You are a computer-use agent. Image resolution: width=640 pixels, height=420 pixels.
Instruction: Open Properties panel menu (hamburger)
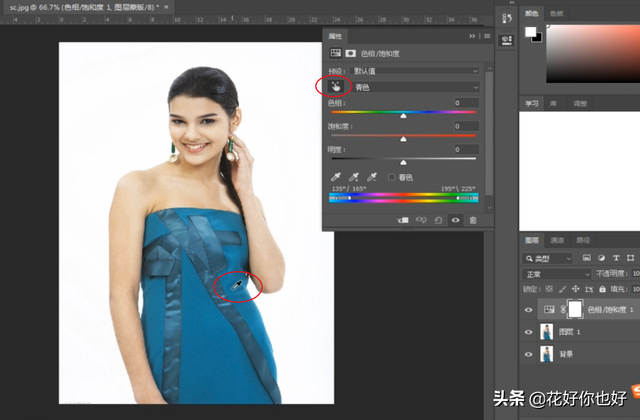[487, 36]
